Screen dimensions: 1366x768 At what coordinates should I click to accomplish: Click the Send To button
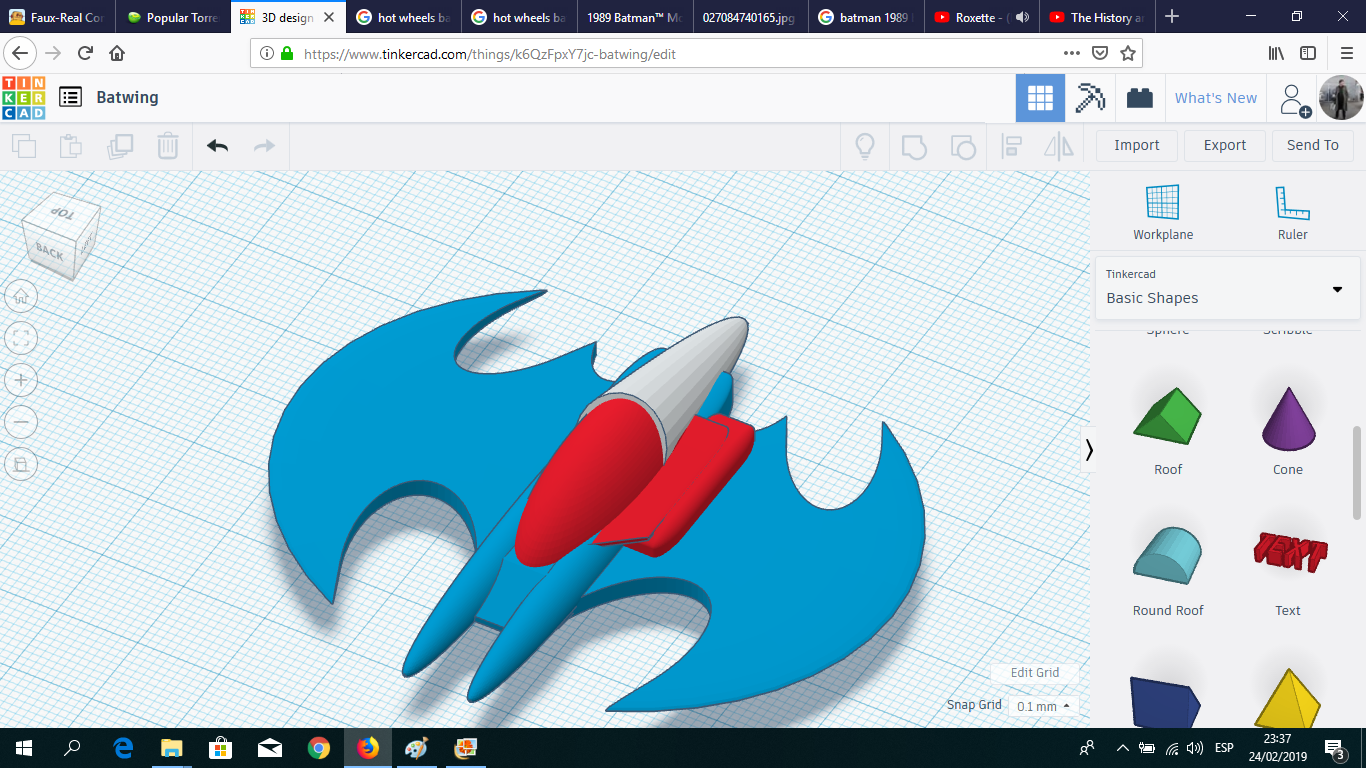click(1313, 145)
